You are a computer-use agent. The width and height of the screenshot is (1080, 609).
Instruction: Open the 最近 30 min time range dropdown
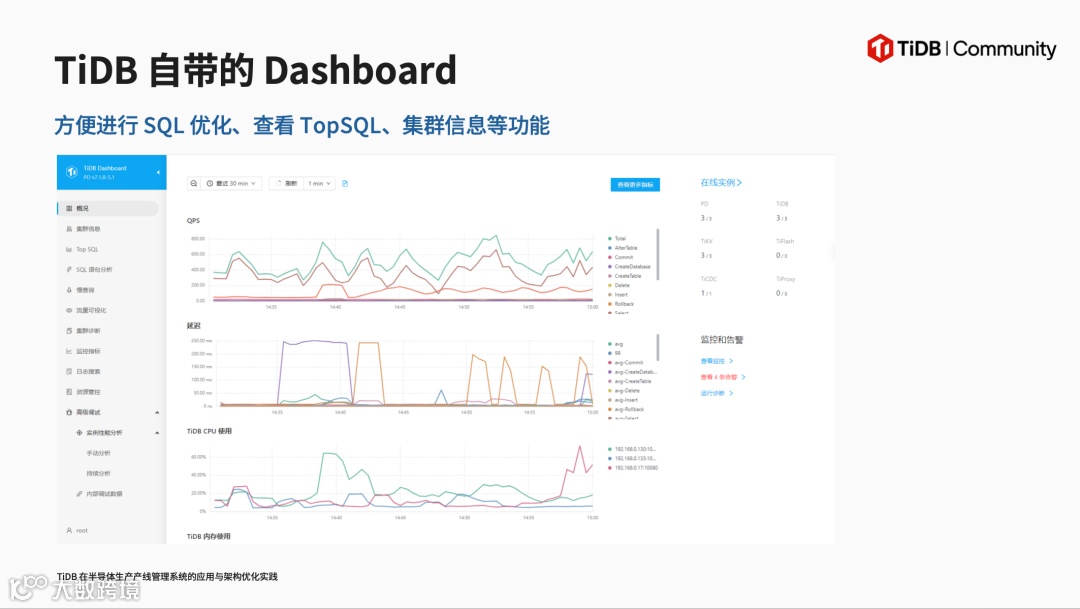231,183
